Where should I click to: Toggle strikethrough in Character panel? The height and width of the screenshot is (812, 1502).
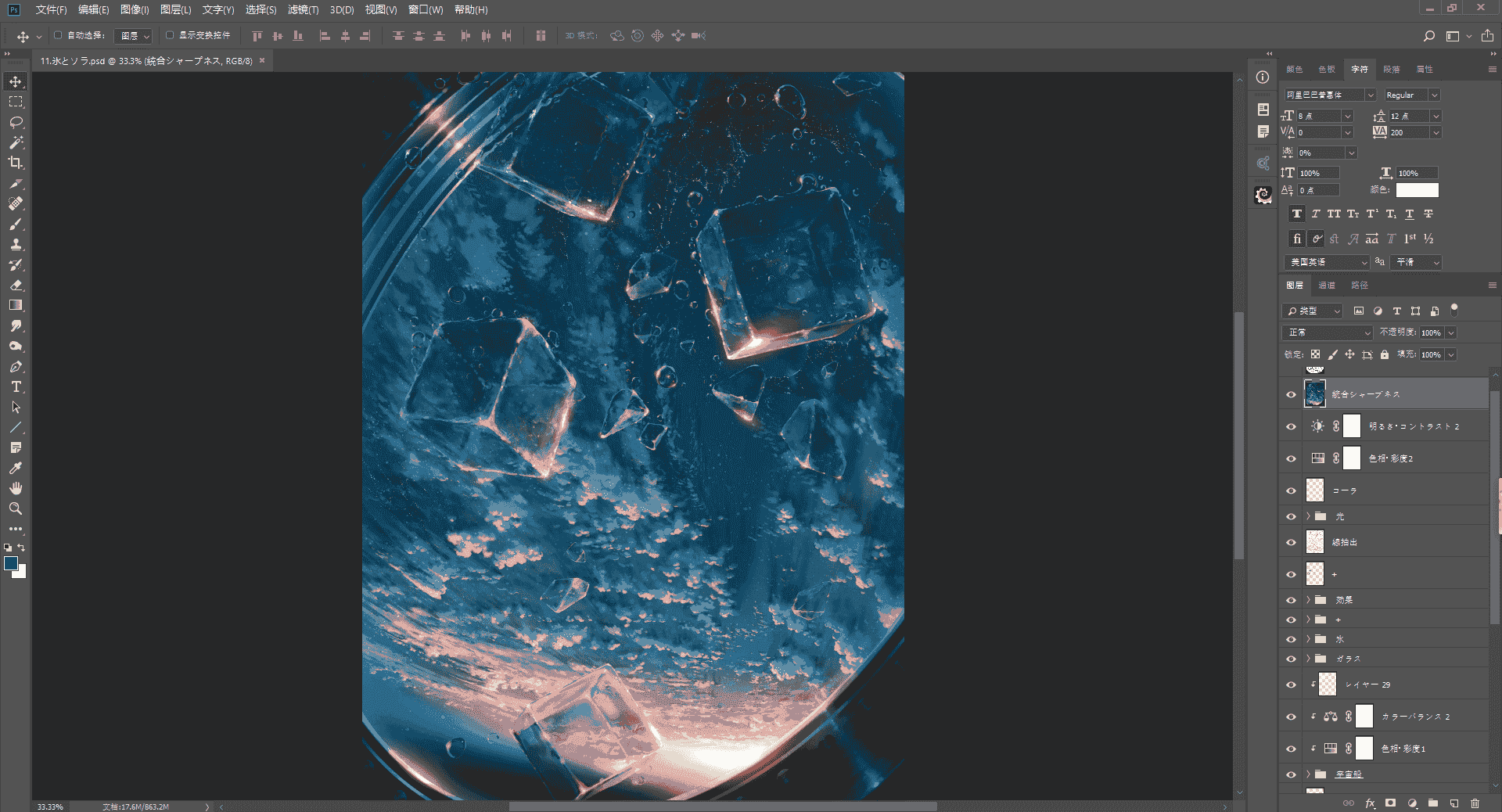[1428, 214]
